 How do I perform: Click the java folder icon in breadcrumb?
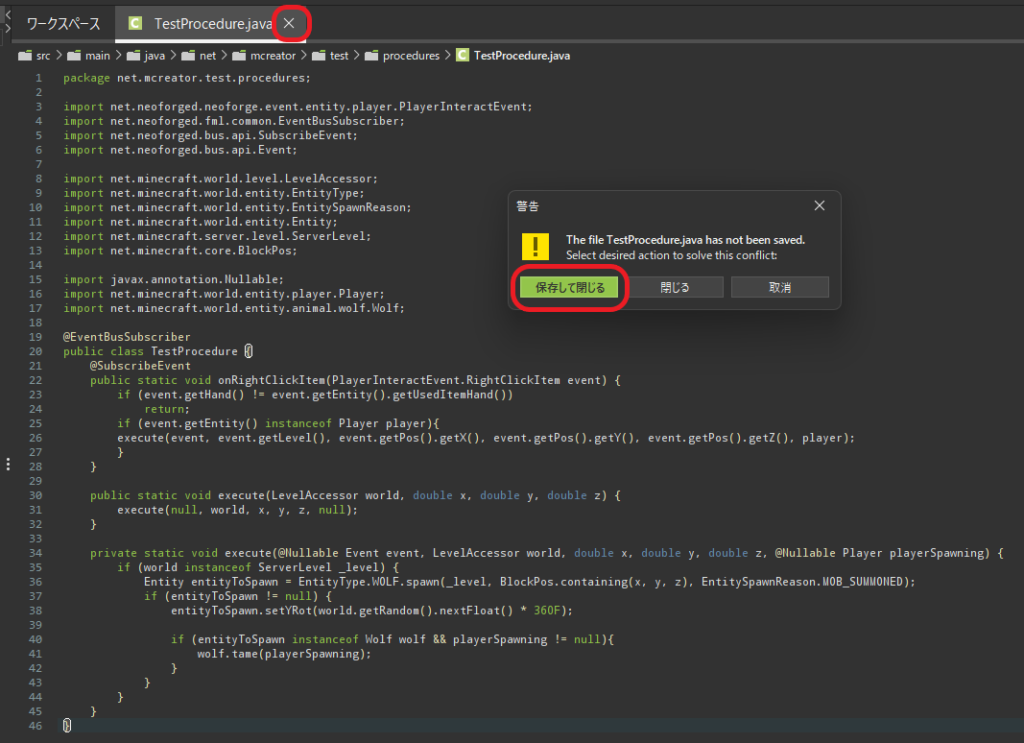[134, 56]
